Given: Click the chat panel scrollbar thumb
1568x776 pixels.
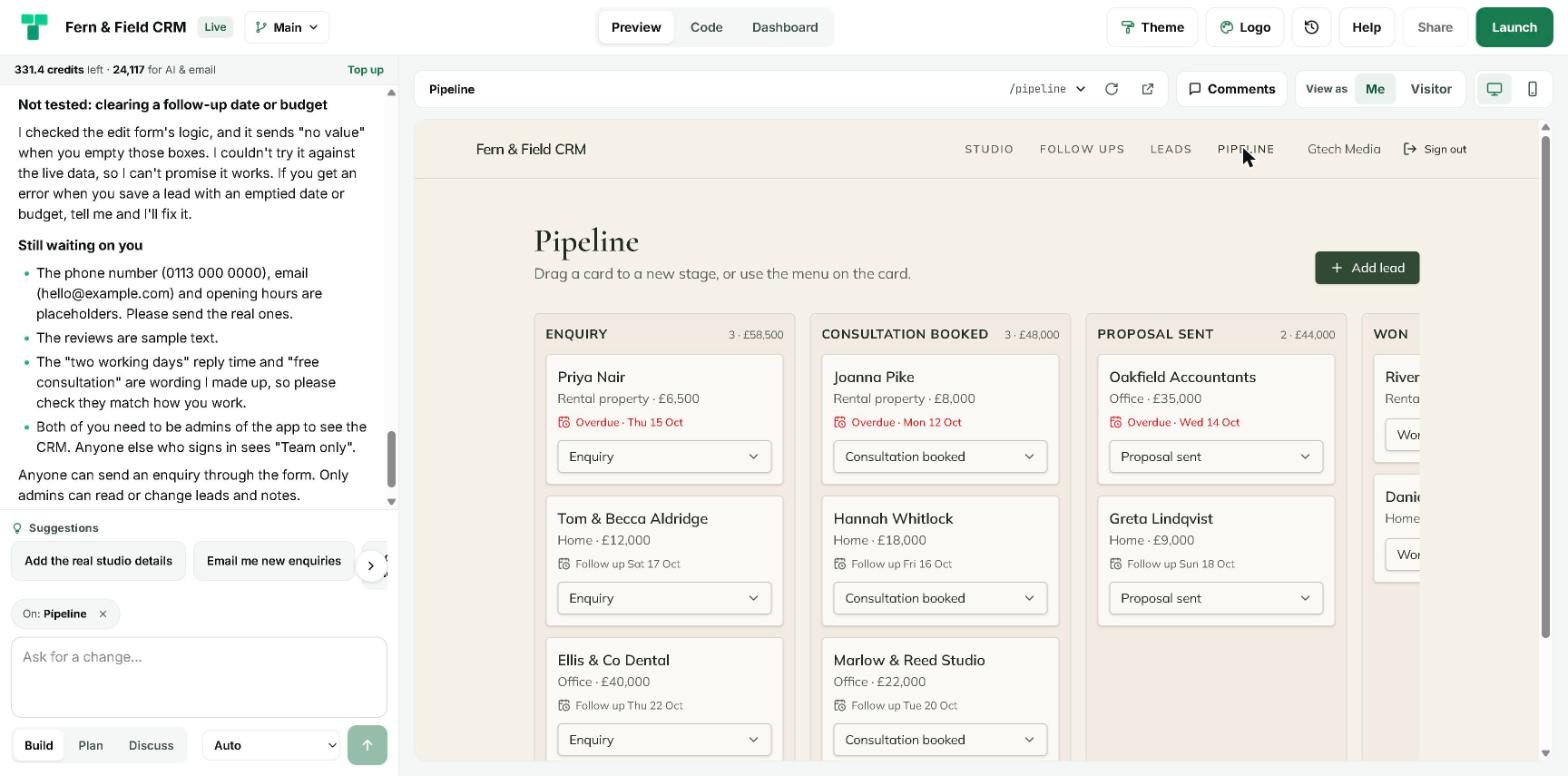Looking at the screenshot, I should [391, 459].
